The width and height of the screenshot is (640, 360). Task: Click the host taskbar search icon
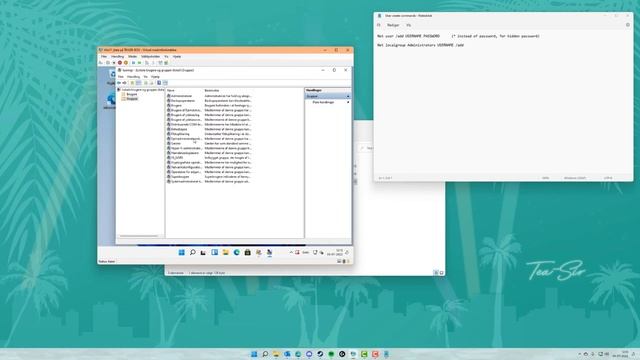point(265,354)
